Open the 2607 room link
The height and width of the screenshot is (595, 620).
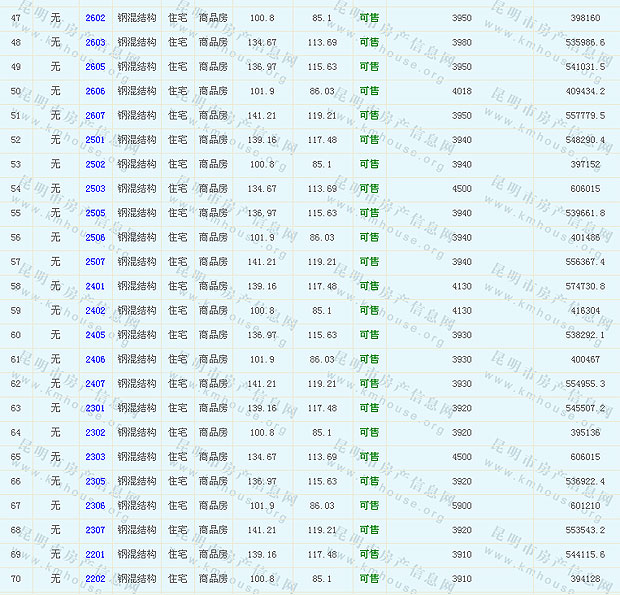click(95, 116)
